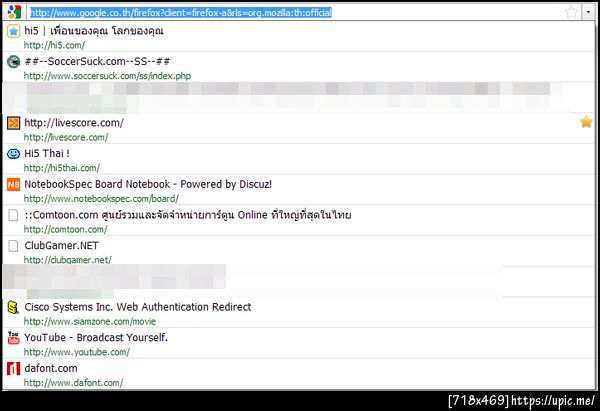The height and width of the screenshot is (411, 600).
Task: Click the orange NB NotebookSpec favicon
Action: point(13,184)
